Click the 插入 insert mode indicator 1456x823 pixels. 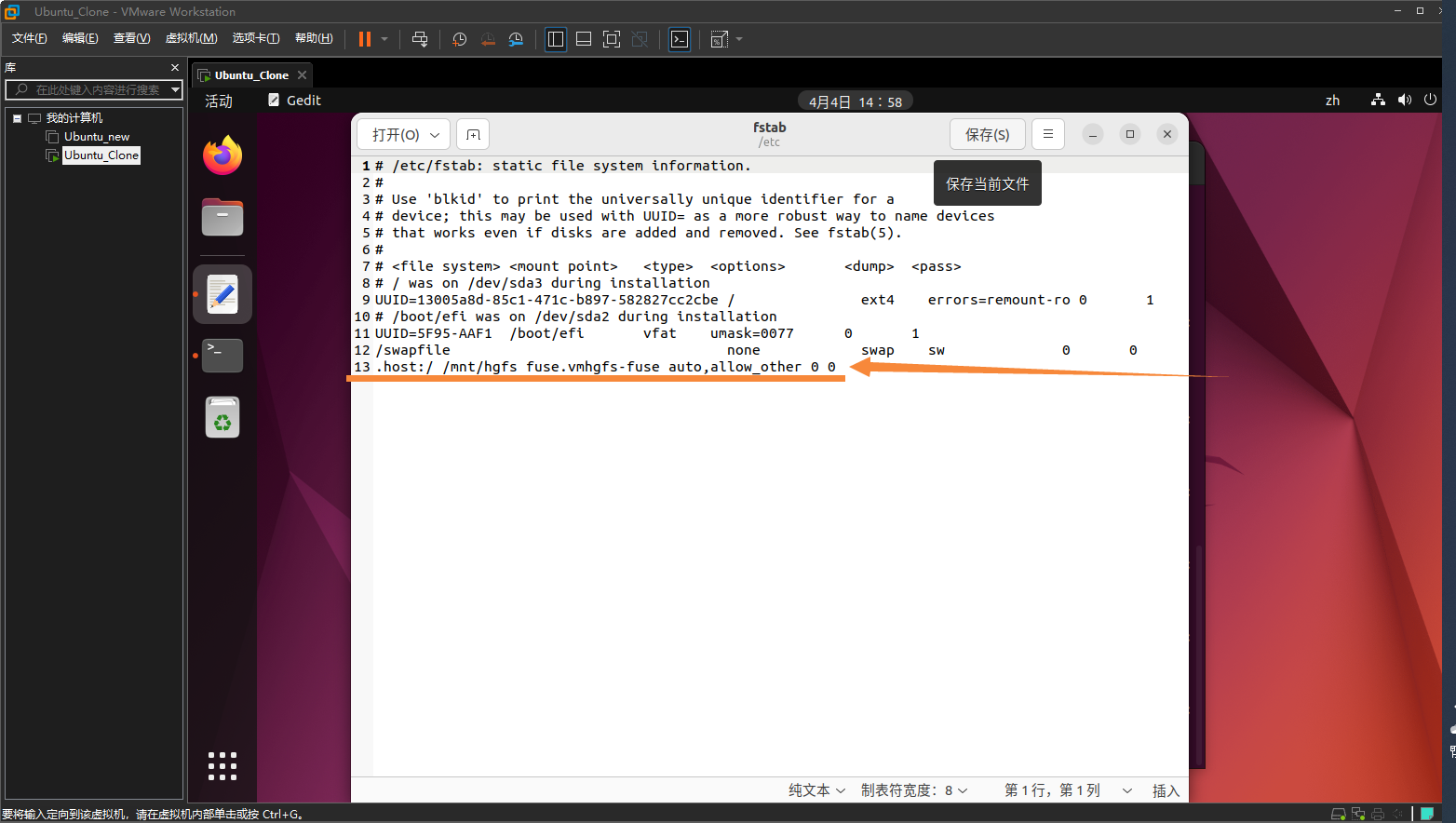coord(1166,790)
